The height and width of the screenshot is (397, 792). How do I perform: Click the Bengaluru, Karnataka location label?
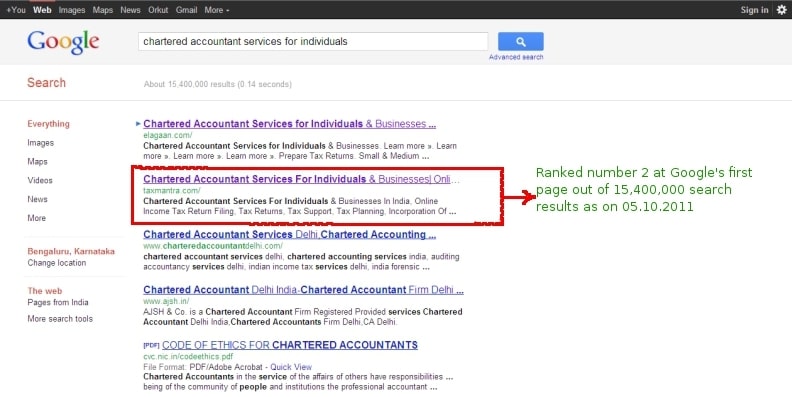[71, 252]
